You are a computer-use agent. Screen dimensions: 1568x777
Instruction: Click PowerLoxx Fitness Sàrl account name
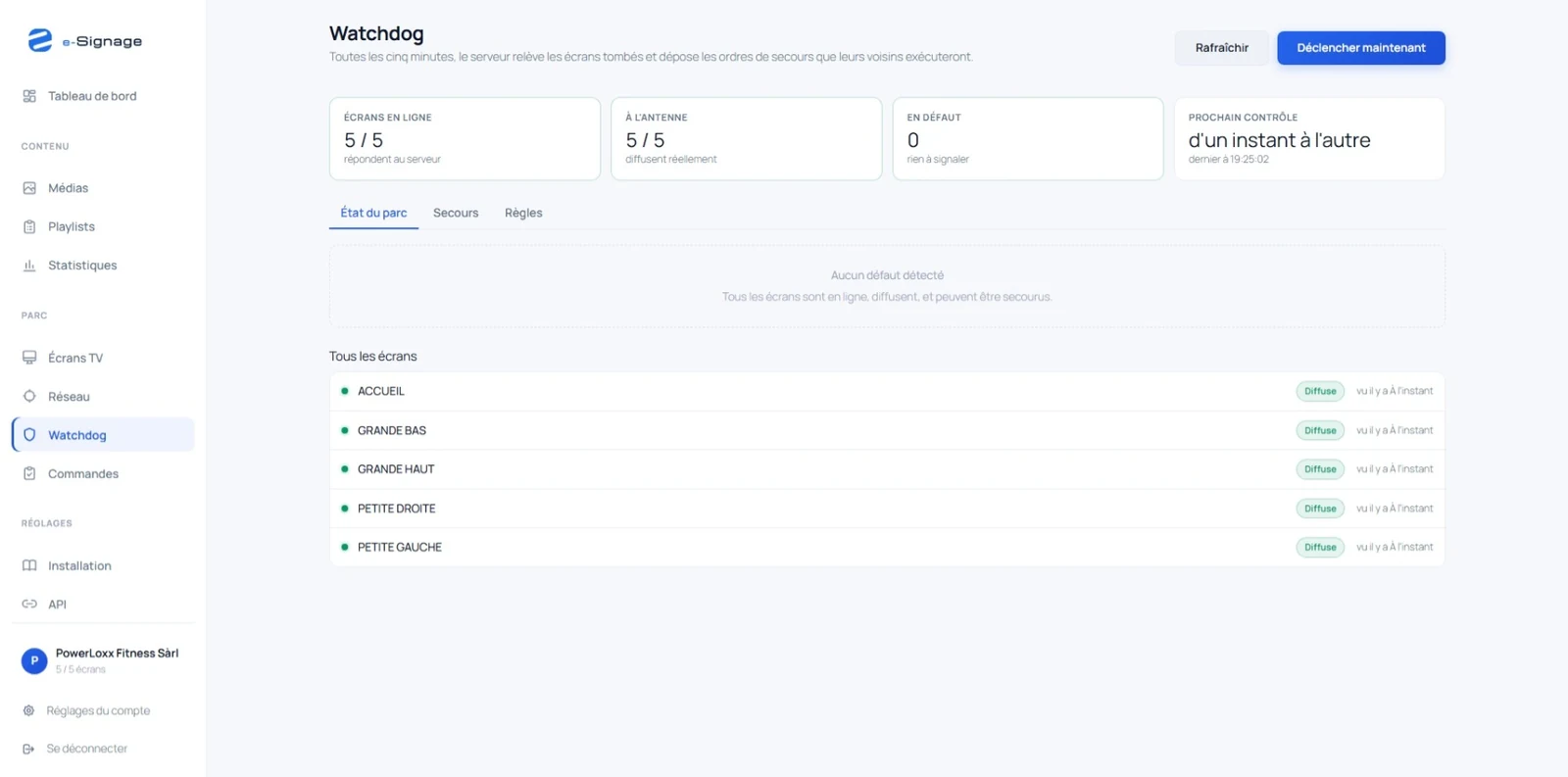(117, 654)
